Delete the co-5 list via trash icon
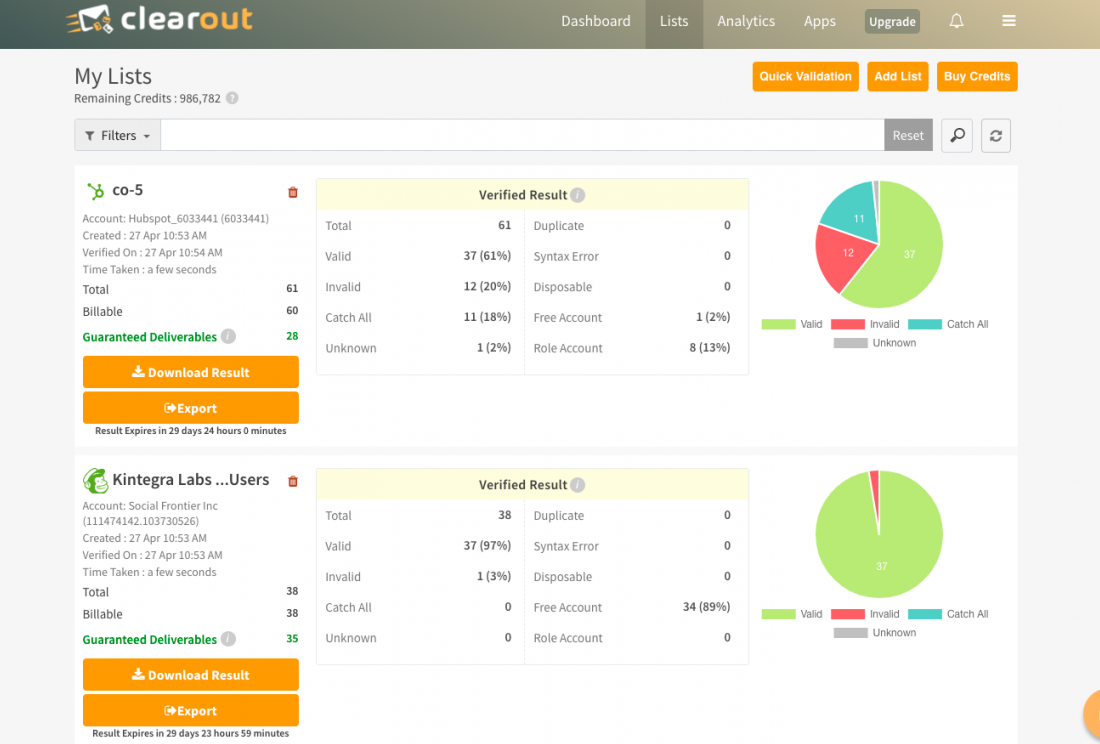 [292, 192]
